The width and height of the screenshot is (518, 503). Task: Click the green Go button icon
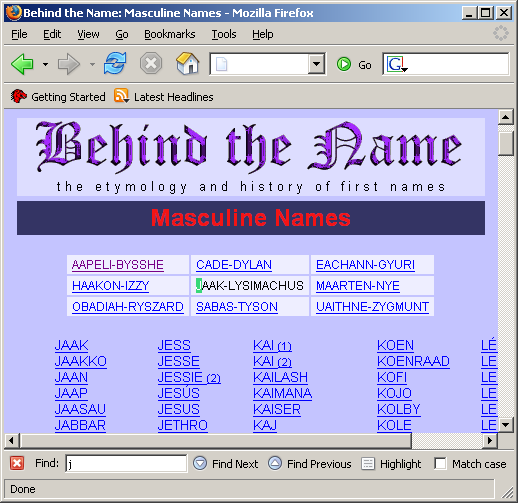tap(344, 64)
